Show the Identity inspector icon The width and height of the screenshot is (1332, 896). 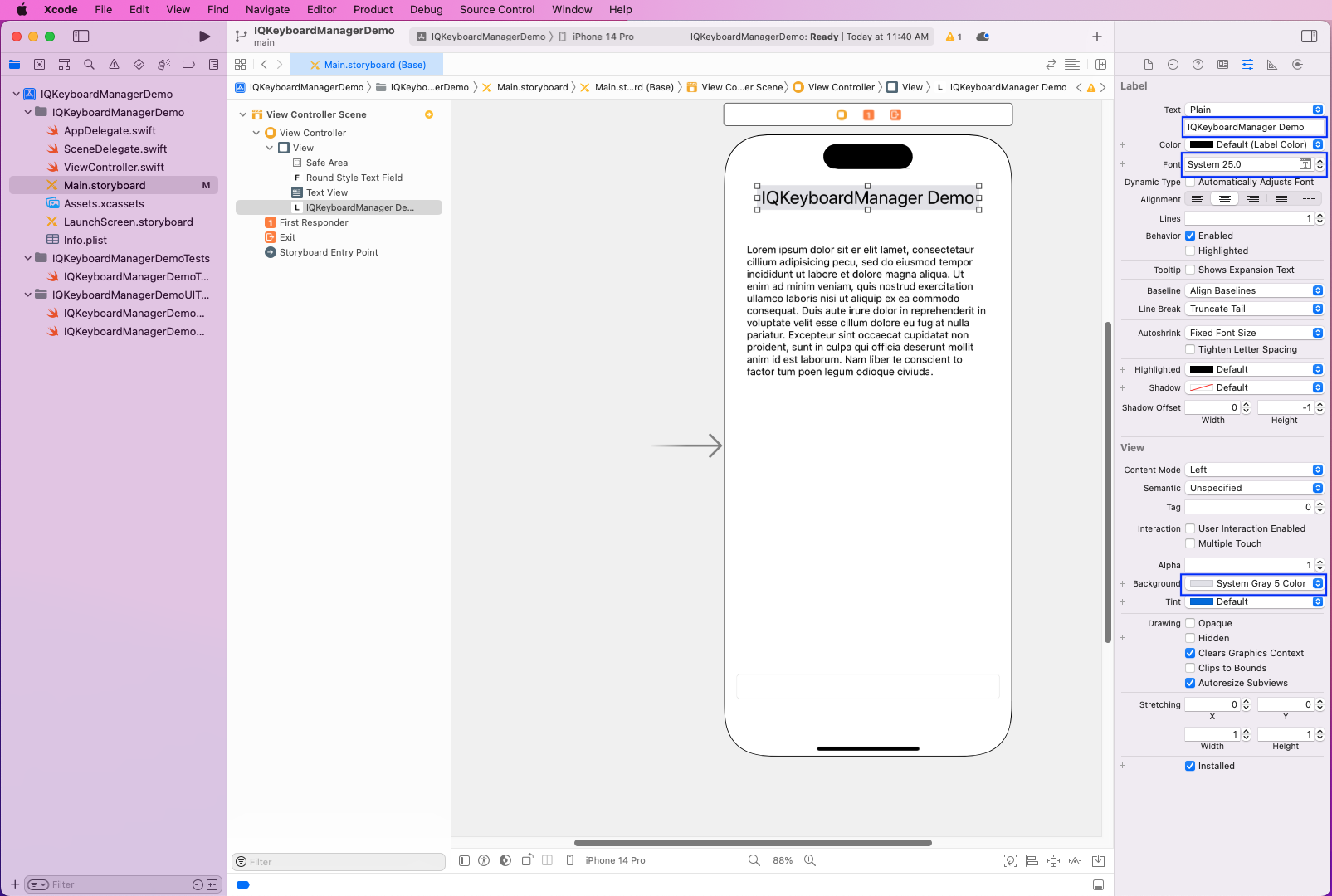coord(1222,65)
